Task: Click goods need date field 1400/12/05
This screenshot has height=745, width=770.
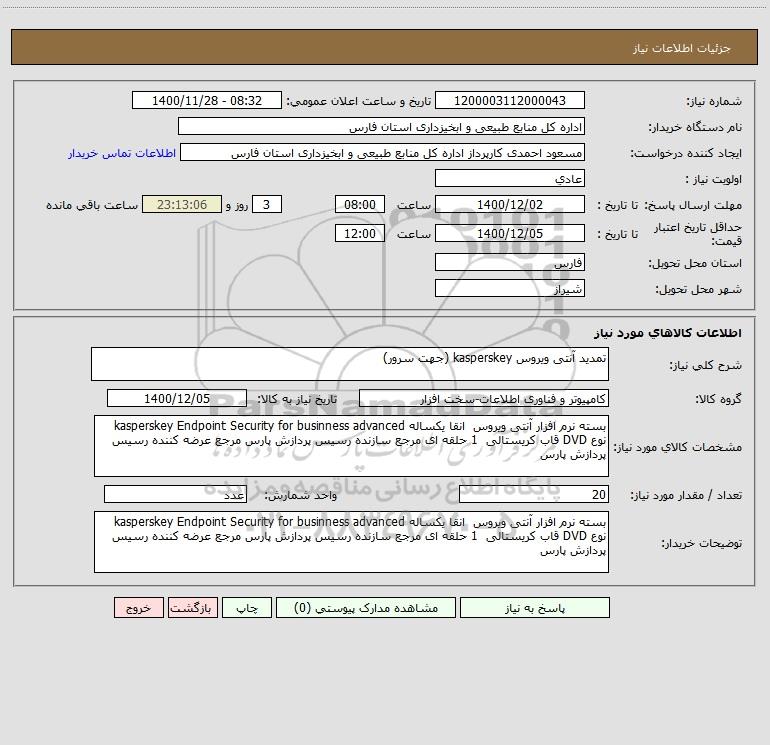Action: [x=177, y=398]
